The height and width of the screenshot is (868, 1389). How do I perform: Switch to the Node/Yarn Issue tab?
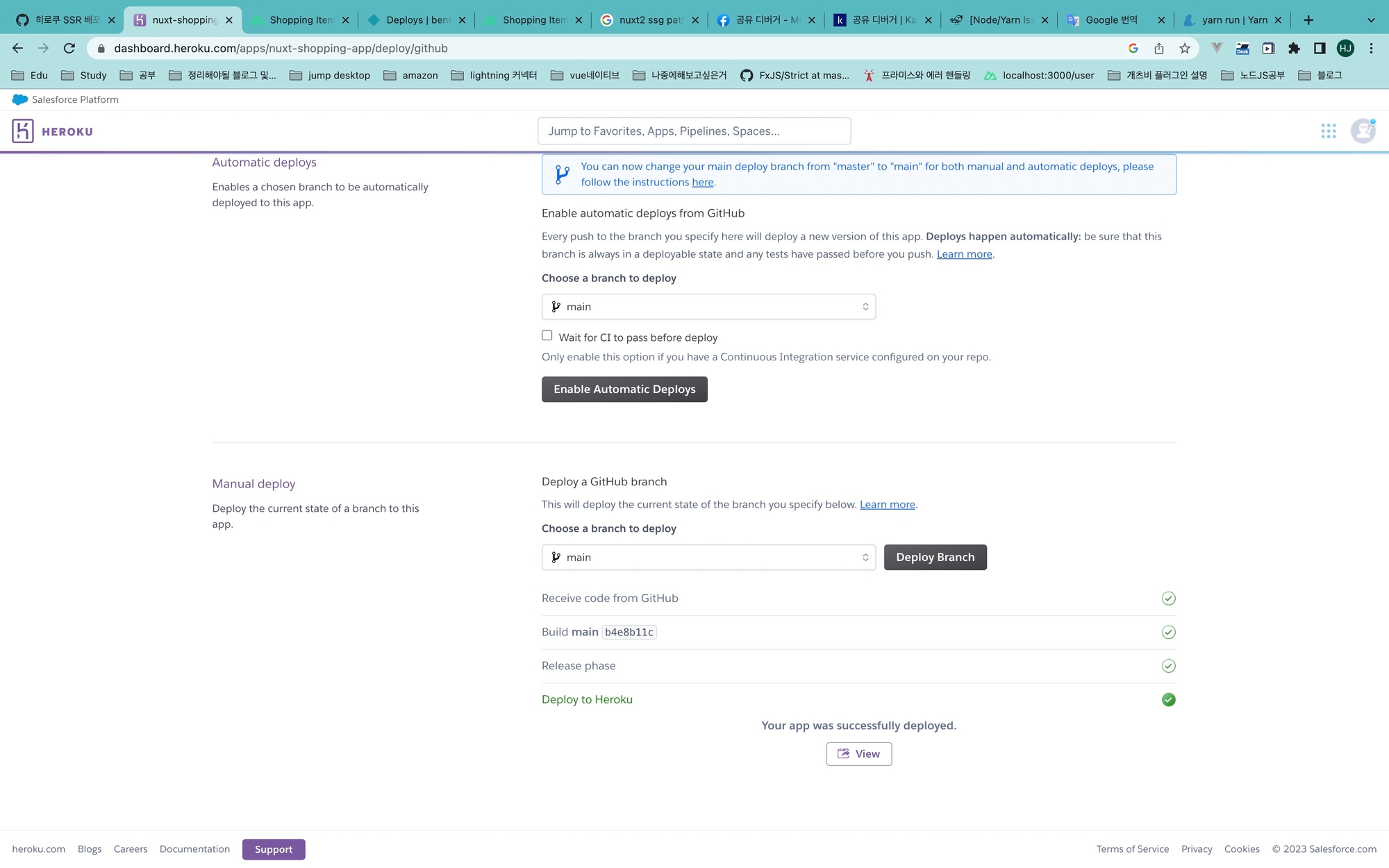click(x=999, y=20)
